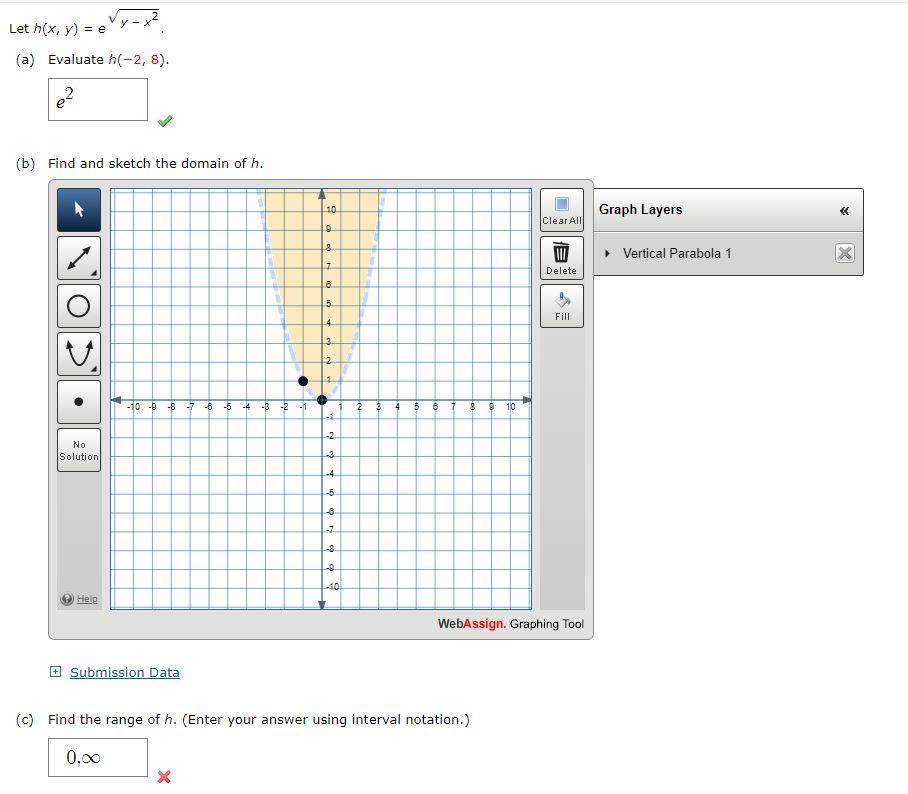Viewport: 908px width, 794px height.
Task: Click the answer box containing e²
Action: click(97, 99)
